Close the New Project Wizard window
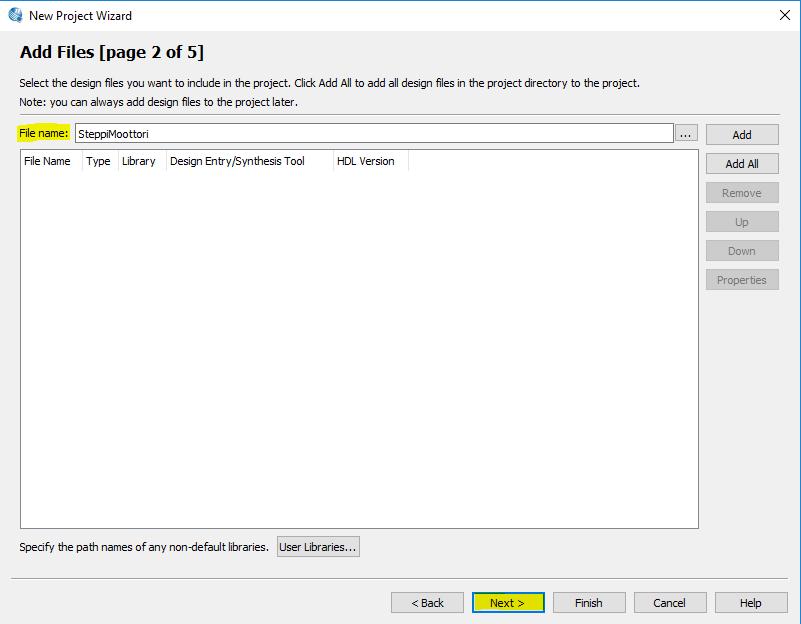The width and height of the screenshot is (801, 624). pos(785,15)
